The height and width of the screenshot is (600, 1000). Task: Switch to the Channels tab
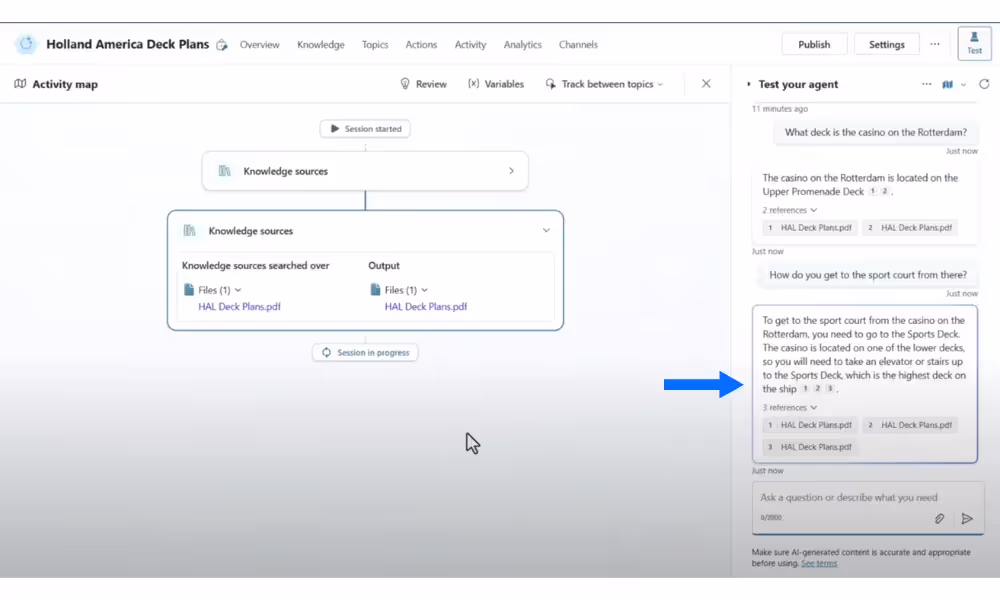[x=578, y=45]
